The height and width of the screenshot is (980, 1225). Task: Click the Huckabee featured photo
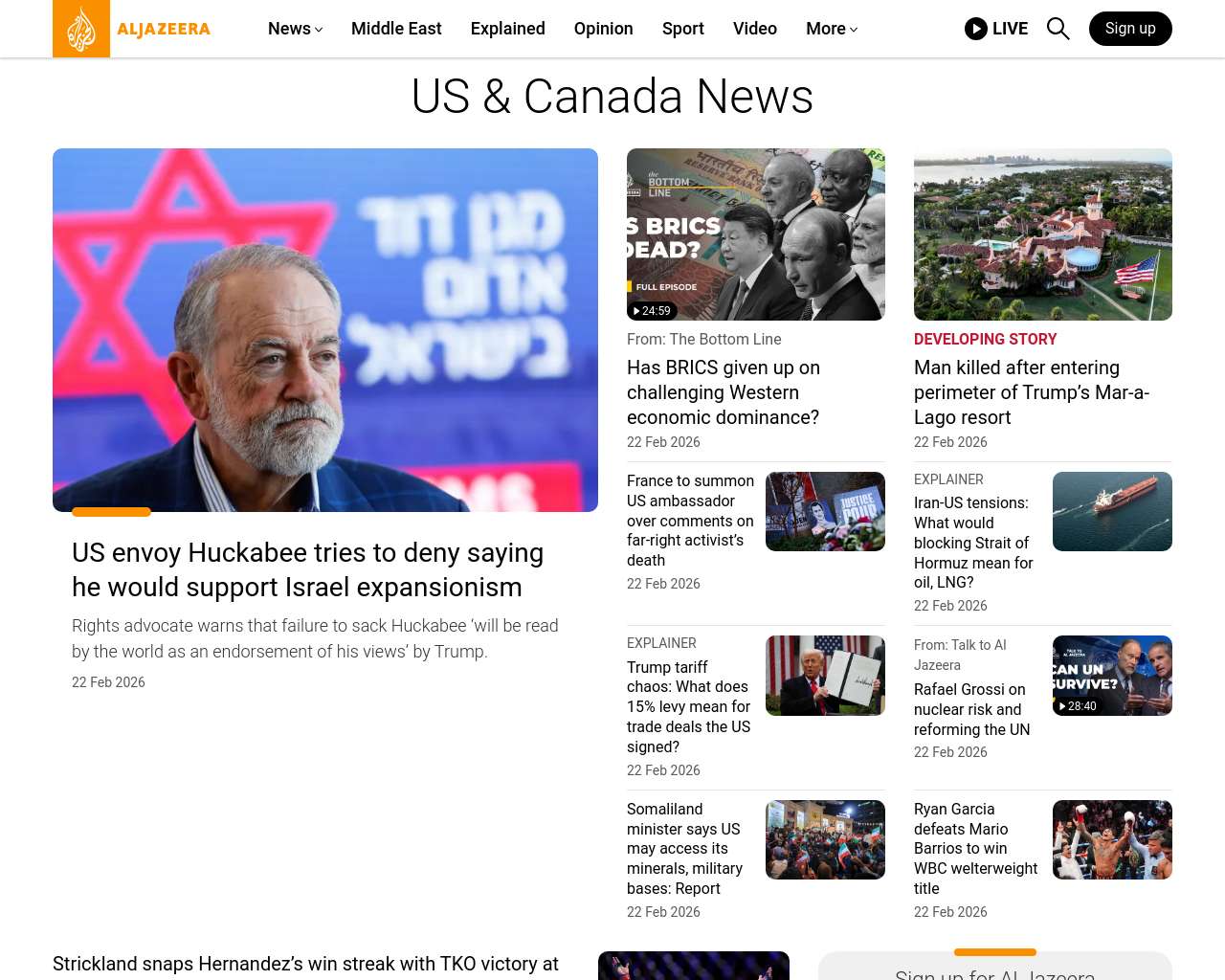[x=325, y=330]
